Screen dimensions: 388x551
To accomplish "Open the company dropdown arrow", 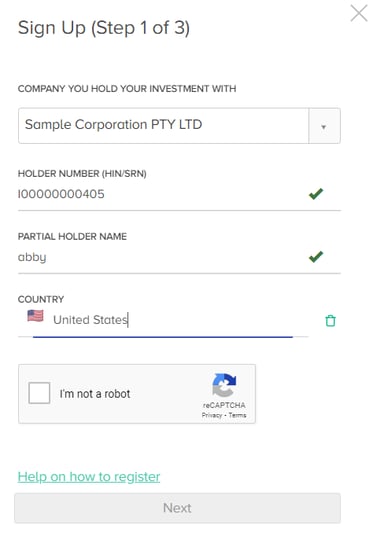I will pos(324,126).
